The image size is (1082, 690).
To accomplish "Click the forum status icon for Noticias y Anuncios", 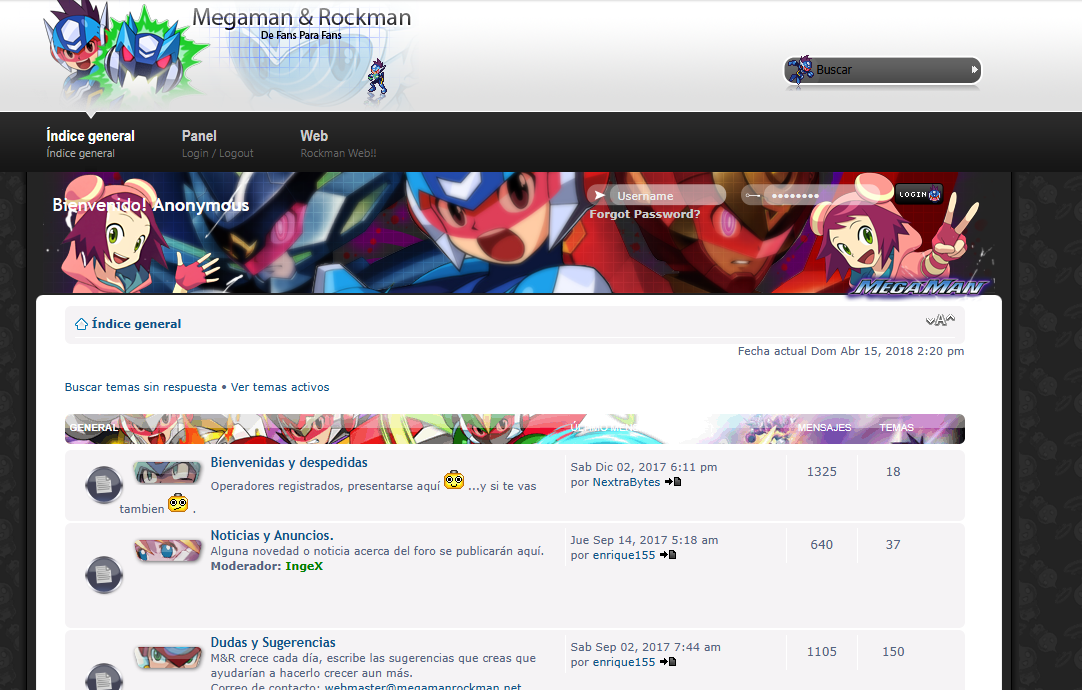I will pyautogui.click(x=103, y=573).
